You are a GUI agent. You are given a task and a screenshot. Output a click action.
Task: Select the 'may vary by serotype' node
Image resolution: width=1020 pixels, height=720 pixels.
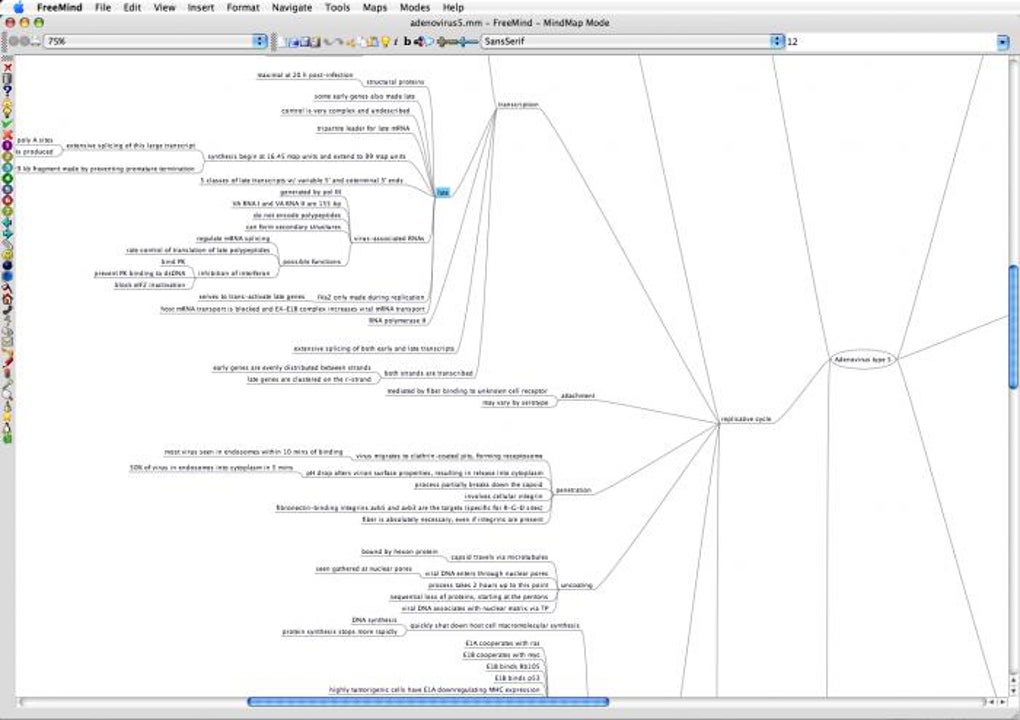[515, 403]
